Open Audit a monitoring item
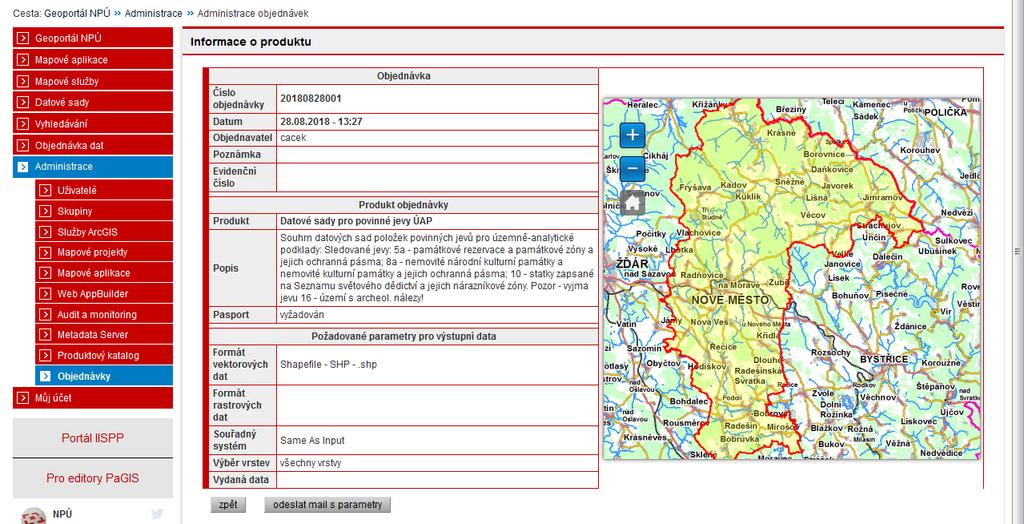This screenshot has width=1024, height=524. pos(104,315)
